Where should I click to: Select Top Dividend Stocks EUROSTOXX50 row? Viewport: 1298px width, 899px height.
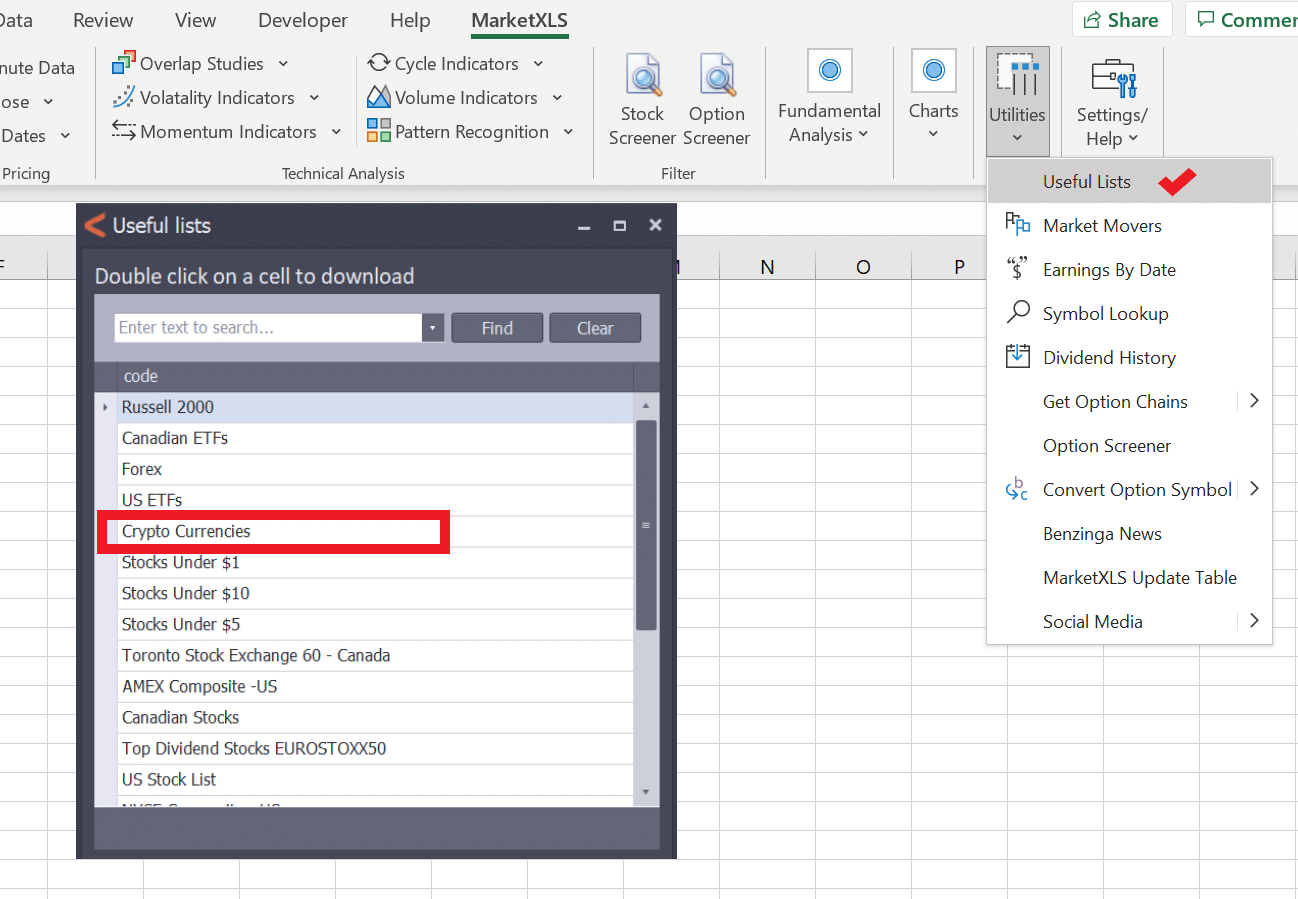[x=375, y=749]
